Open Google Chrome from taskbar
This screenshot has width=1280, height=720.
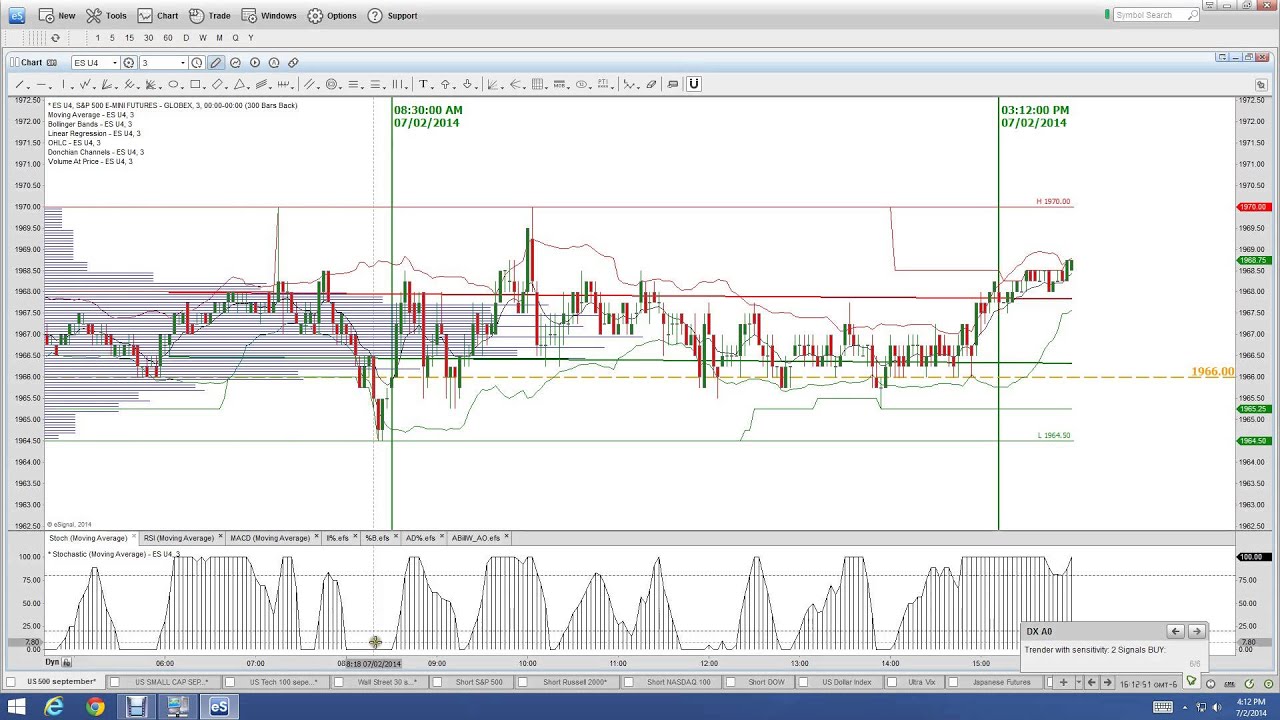pyautogui.click(x=95, y=707)
